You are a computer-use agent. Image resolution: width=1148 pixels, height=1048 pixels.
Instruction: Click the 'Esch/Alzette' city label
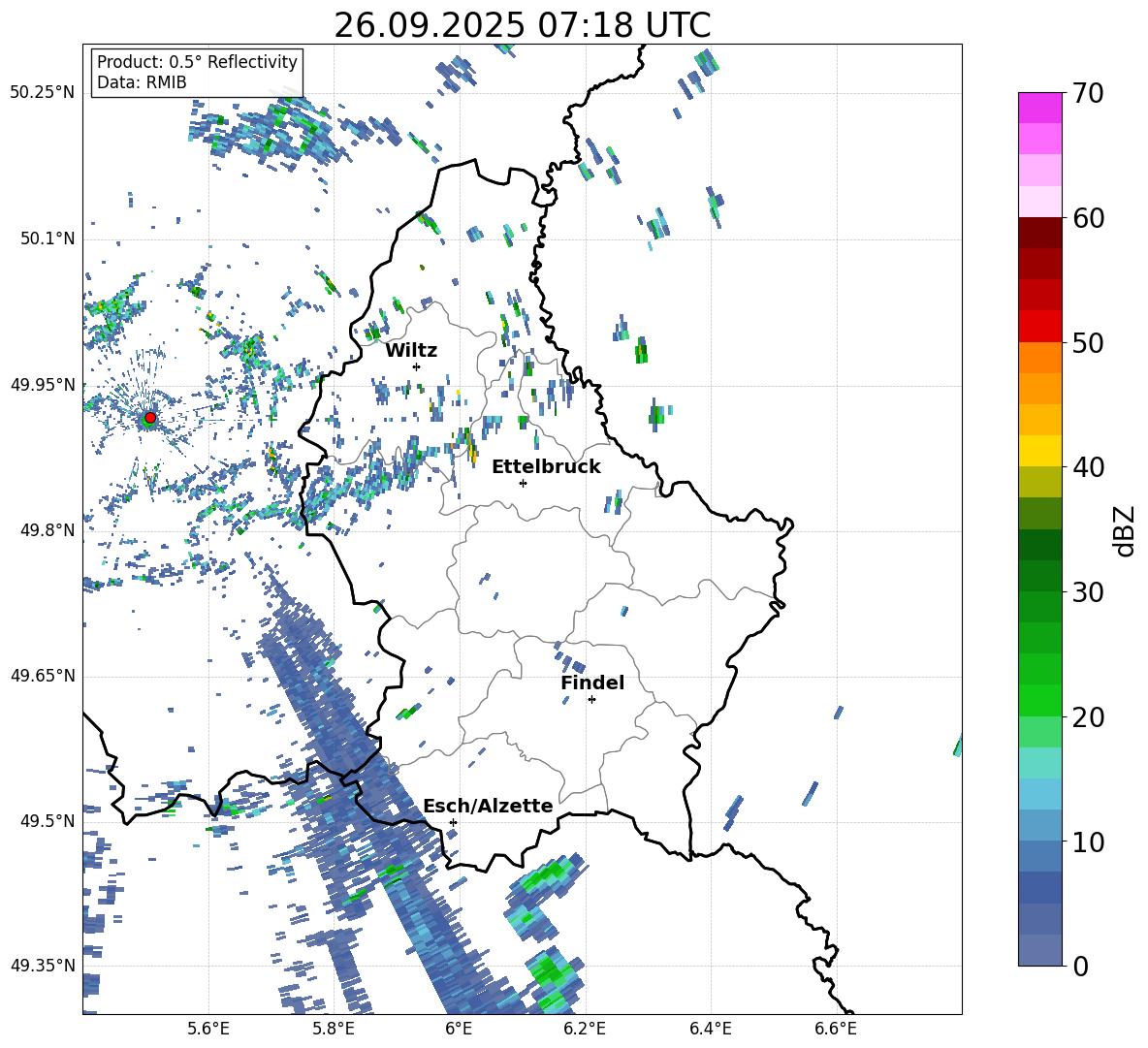[x=488, y=806]
